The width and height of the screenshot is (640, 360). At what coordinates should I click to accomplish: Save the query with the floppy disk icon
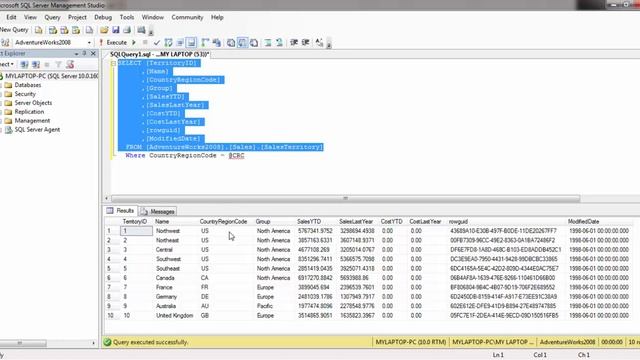(116, 30)
